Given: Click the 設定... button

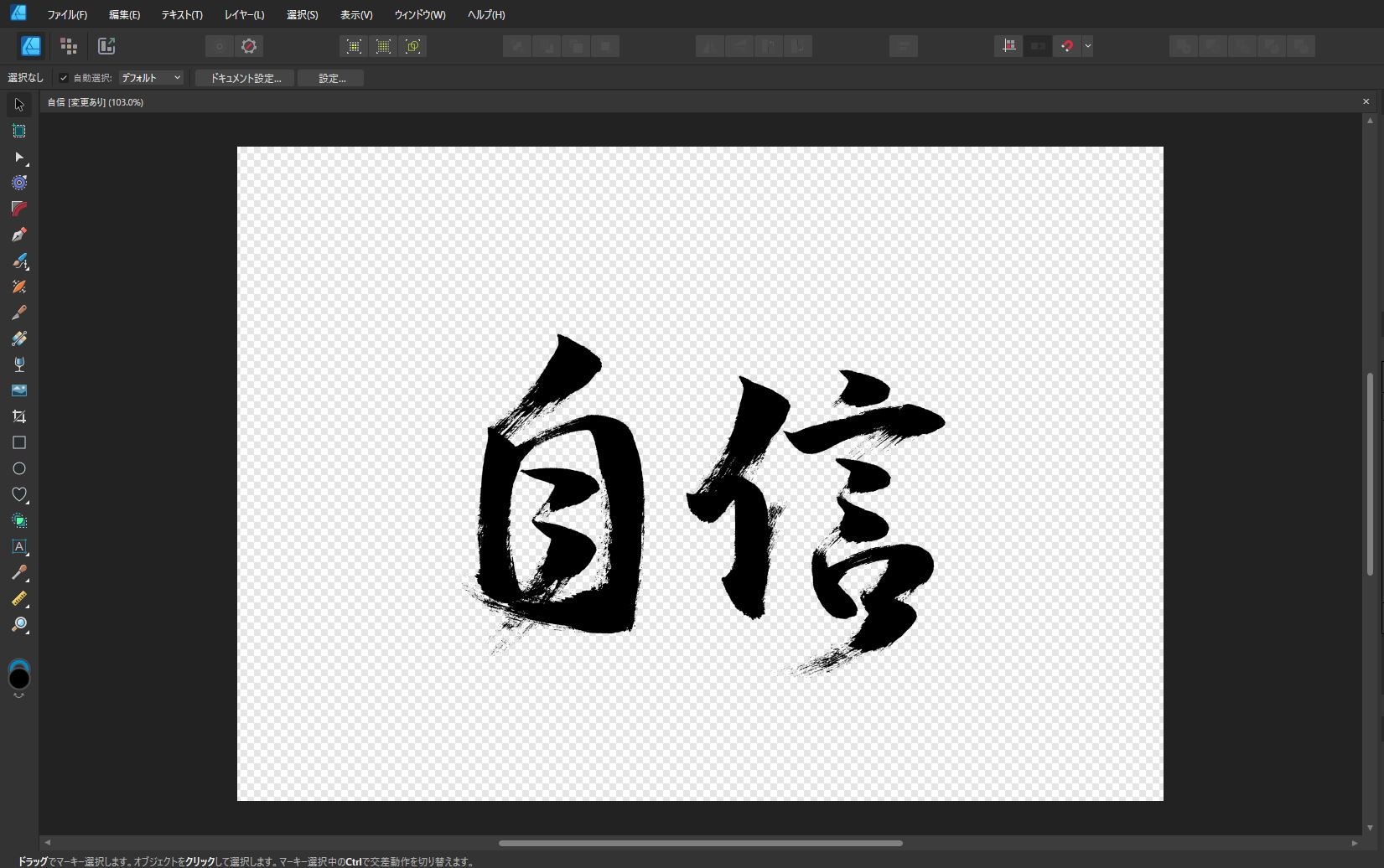Looking at the screenshot, I should [331, 78].
